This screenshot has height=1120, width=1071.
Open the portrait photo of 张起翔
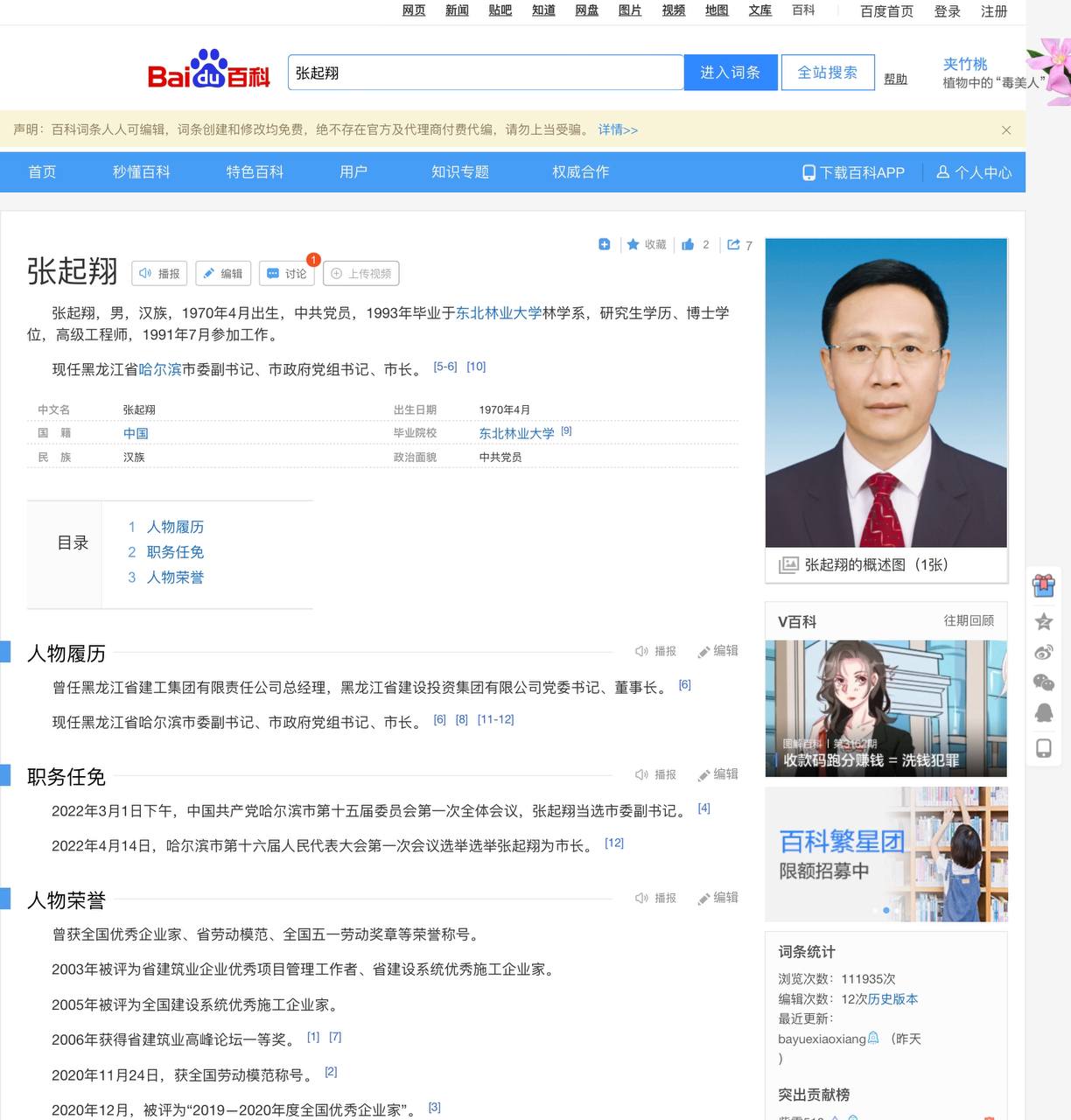(886, 393)
